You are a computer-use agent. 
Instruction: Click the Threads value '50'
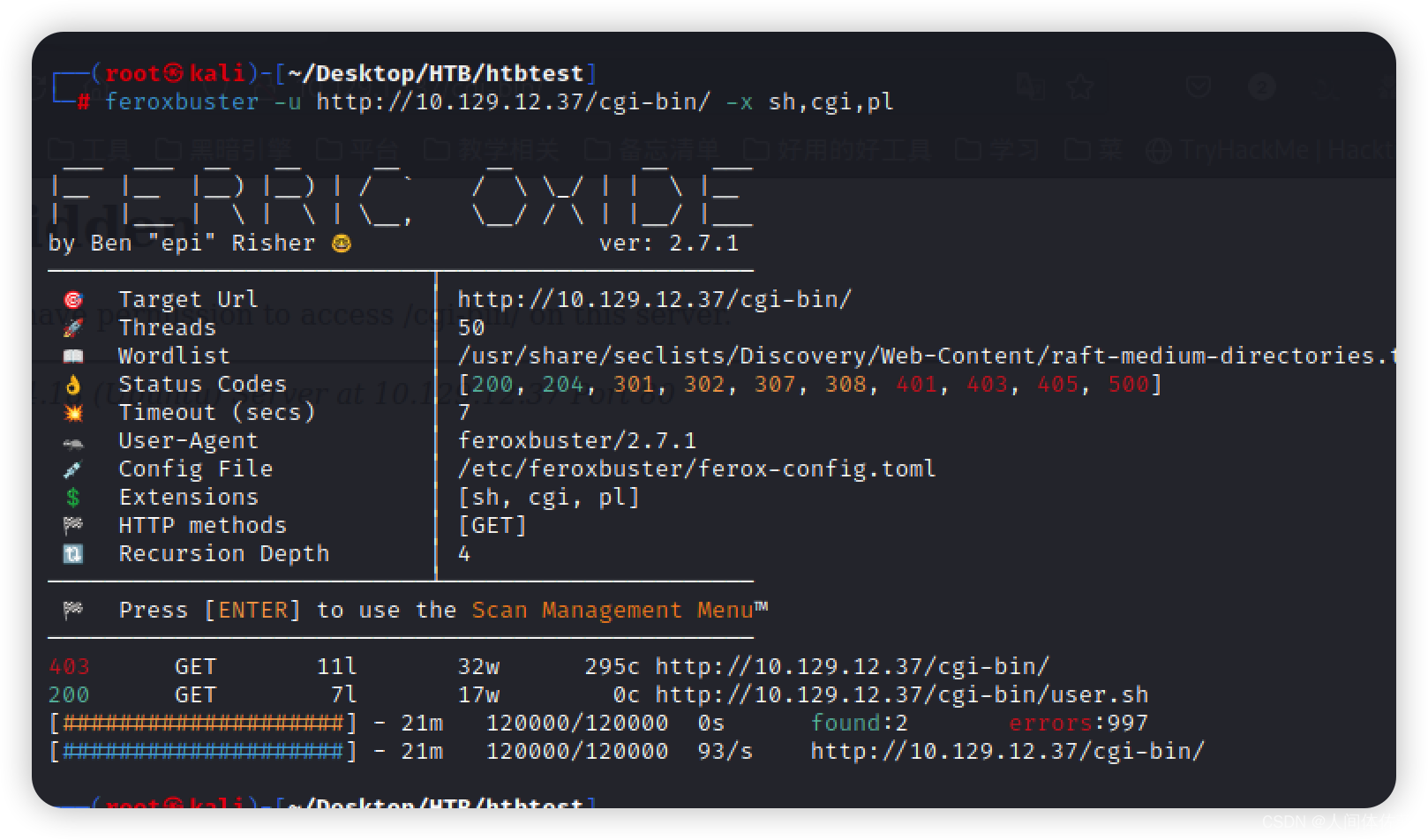(471, 328)
